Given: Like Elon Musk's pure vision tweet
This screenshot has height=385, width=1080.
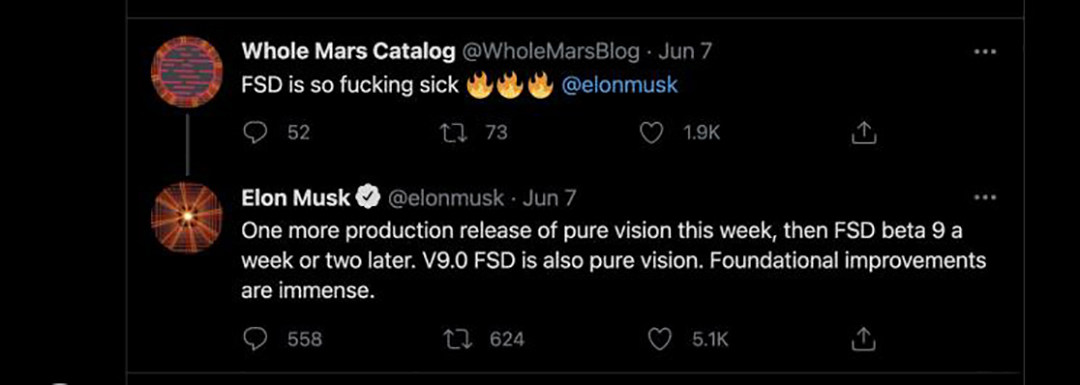Looking at the screenshot, I should coord(660,339).
